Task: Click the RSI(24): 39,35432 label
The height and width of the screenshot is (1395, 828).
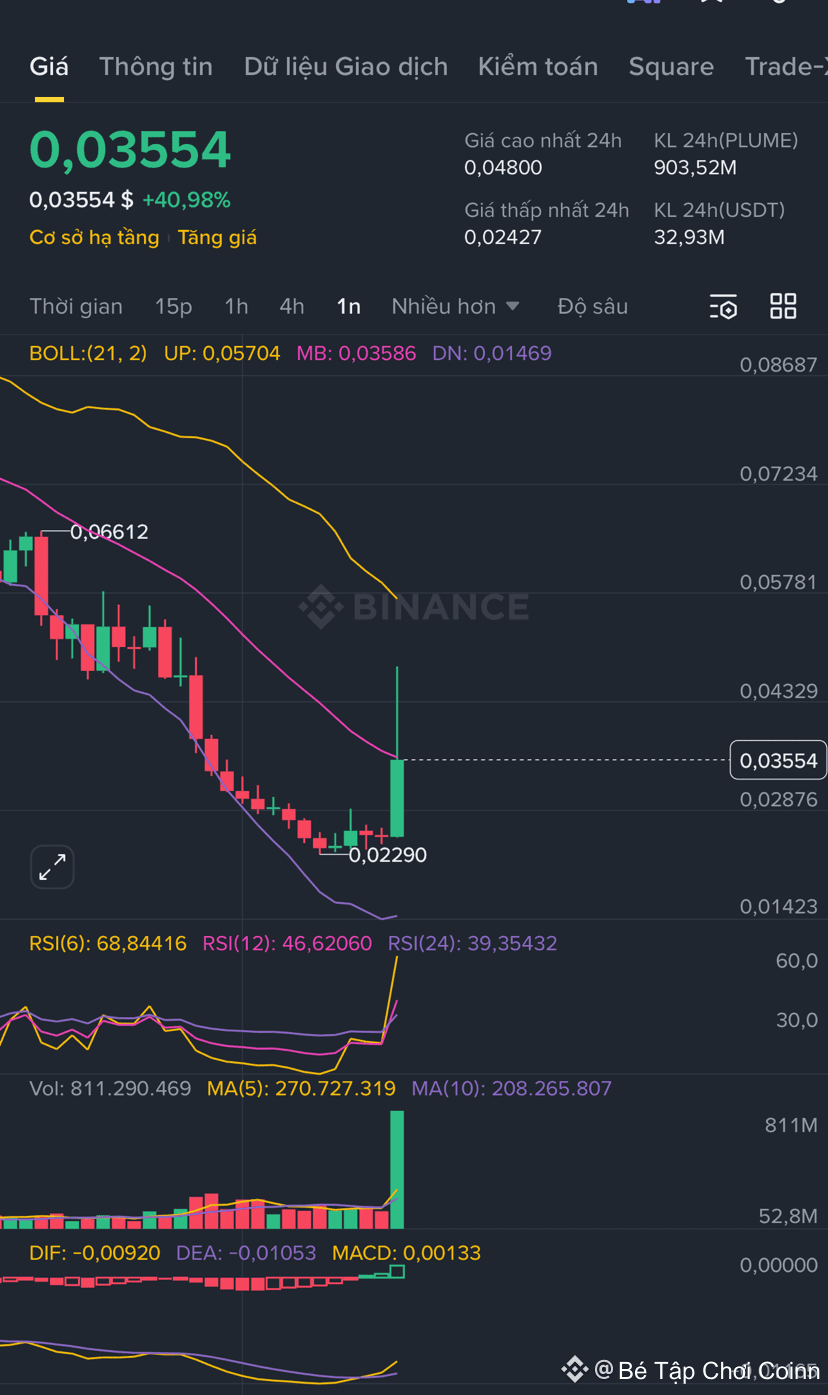Action: pos(473,943)
